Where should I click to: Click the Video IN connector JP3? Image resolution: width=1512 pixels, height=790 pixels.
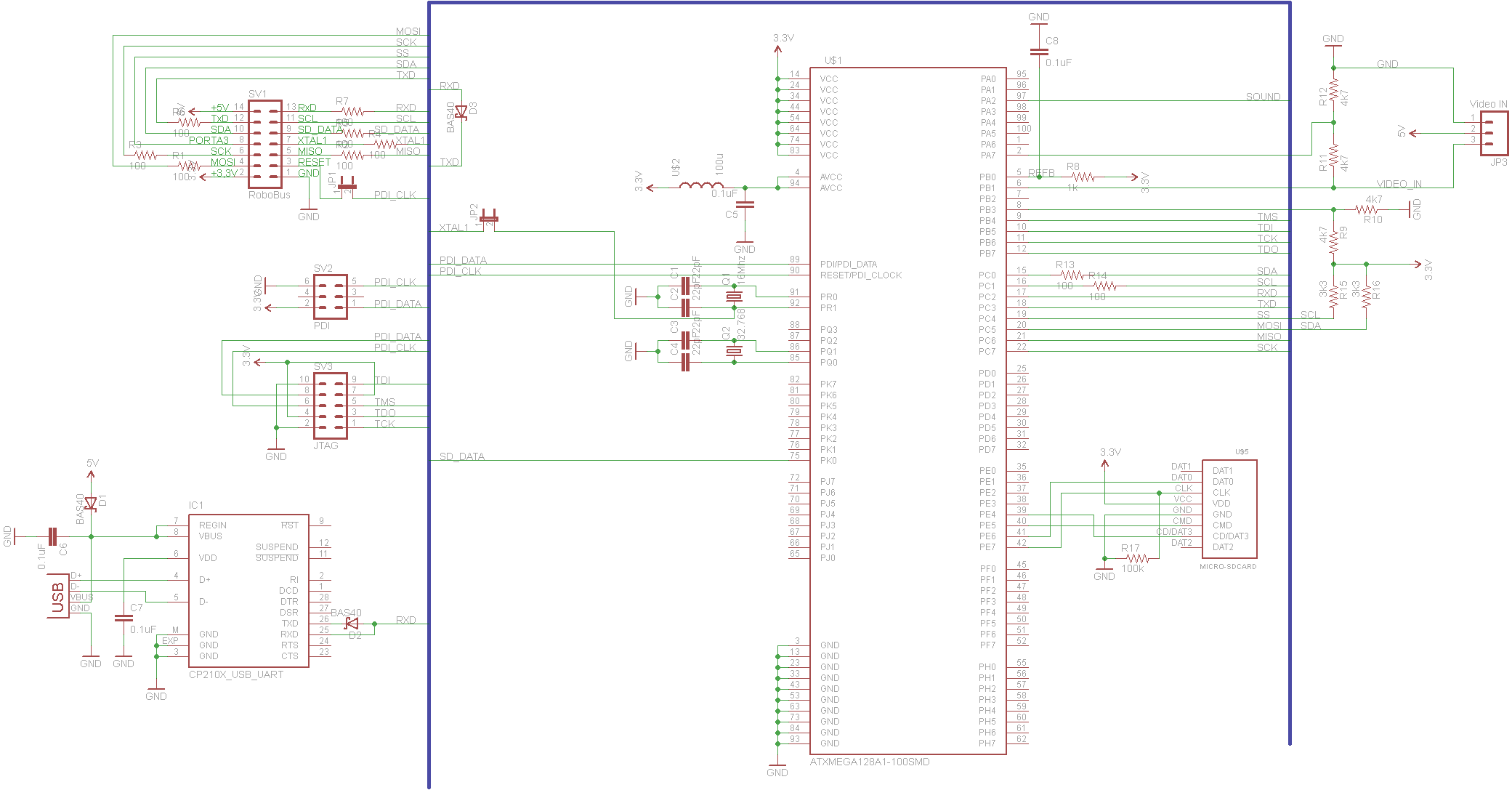1494,133
